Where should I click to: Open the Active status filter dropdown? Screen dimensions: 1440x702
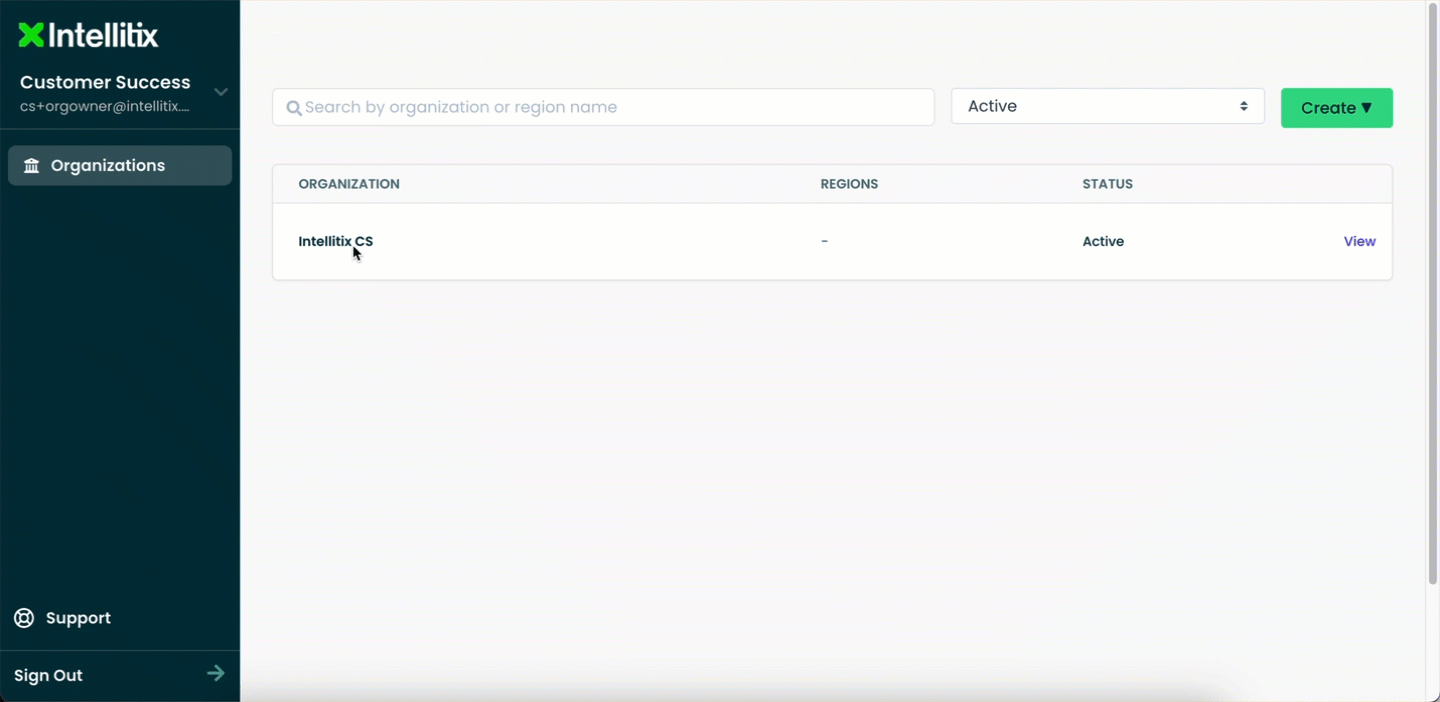click(1107, 106)
